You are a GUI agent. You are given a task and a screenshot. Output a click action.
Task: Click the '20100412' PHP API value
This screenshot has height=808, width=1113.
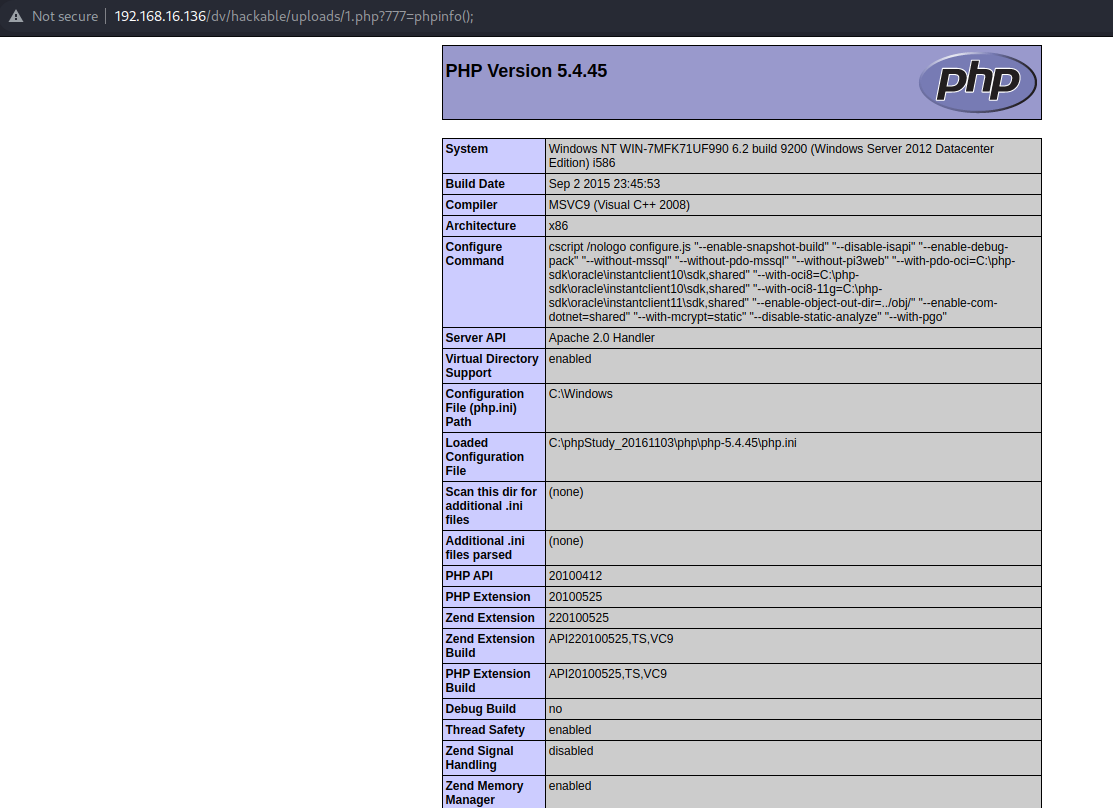pos(575,576)
